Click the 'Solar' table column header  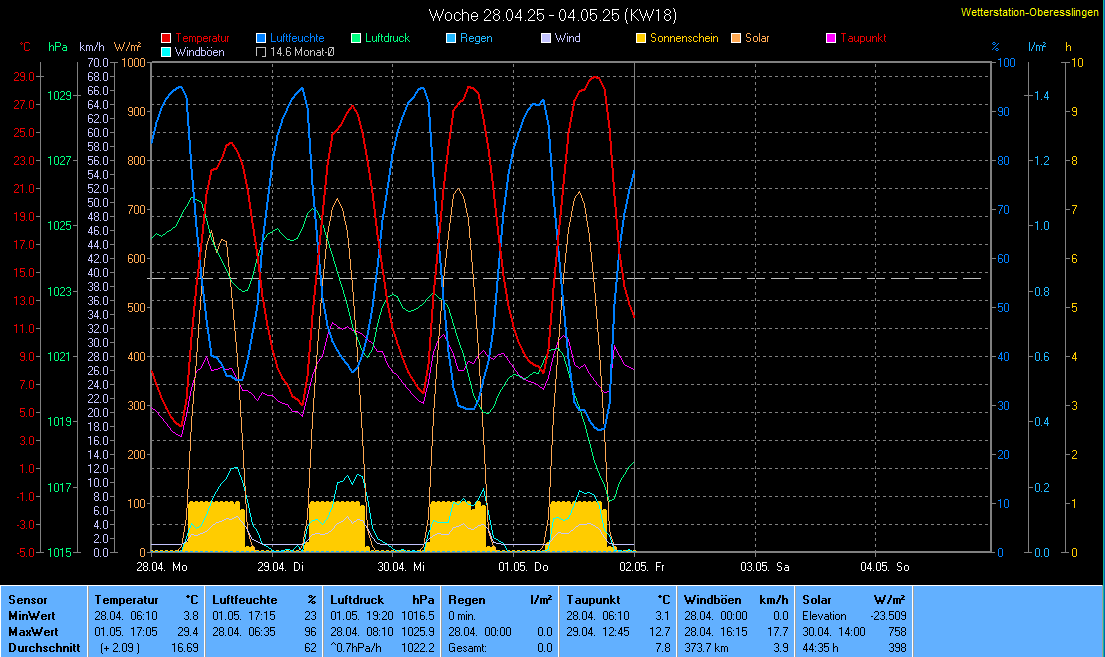(817, 600)
